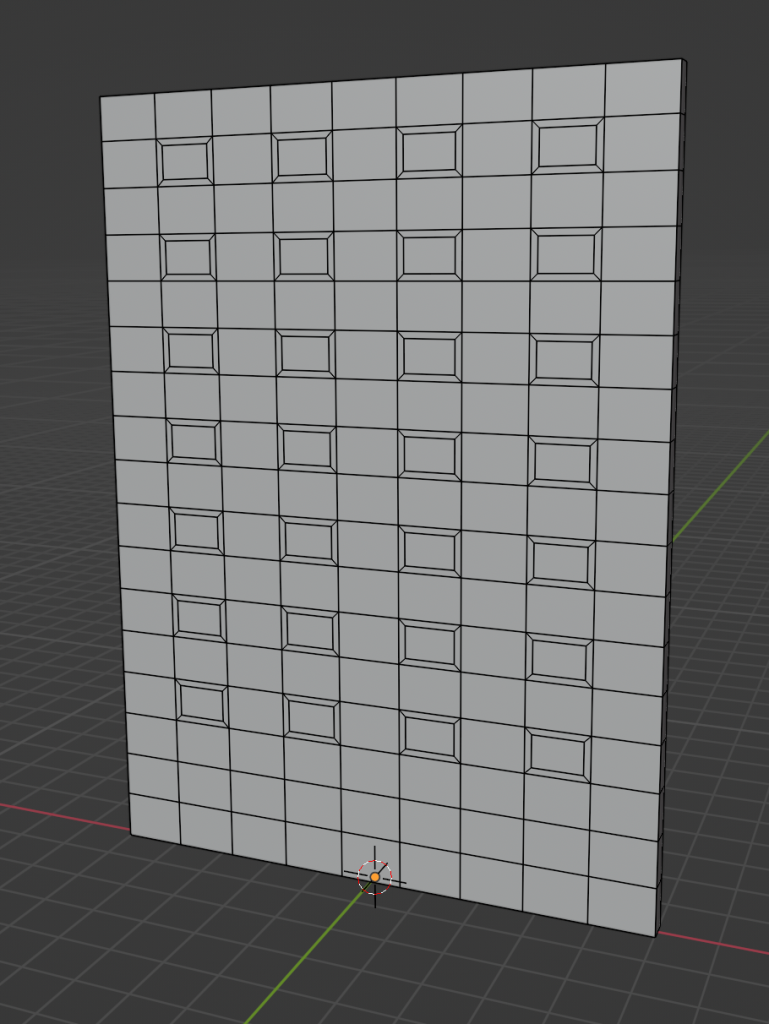Click the wall's top-left corner vertex
The image size is (769, 1024).
pos(101,97)
